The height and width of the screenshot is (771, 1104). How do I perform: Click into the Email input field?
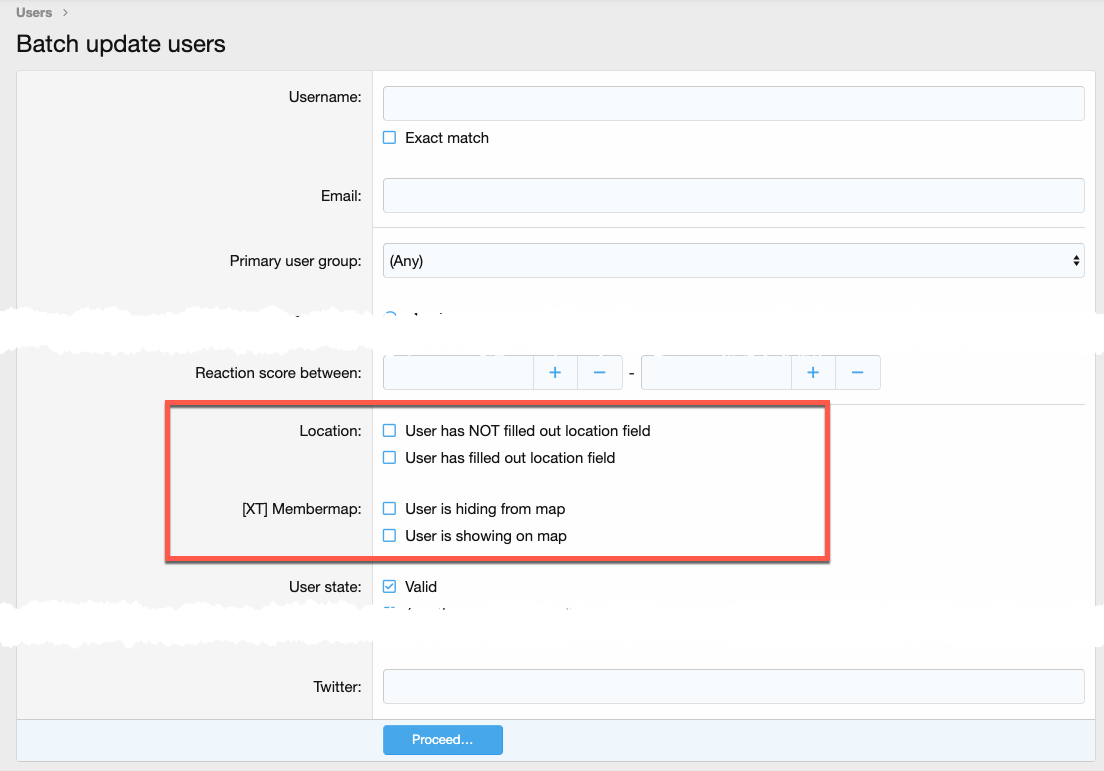coord(733,196)
